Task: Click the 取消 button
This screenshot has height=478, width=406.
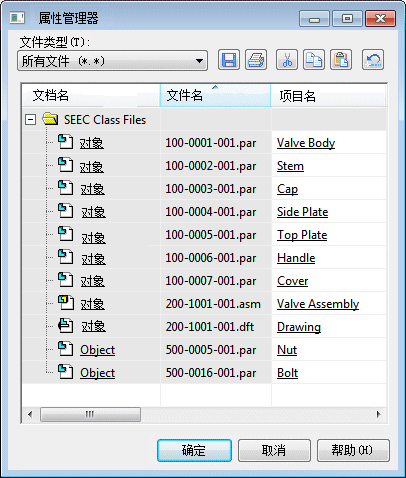Action: tap(274, 450)
